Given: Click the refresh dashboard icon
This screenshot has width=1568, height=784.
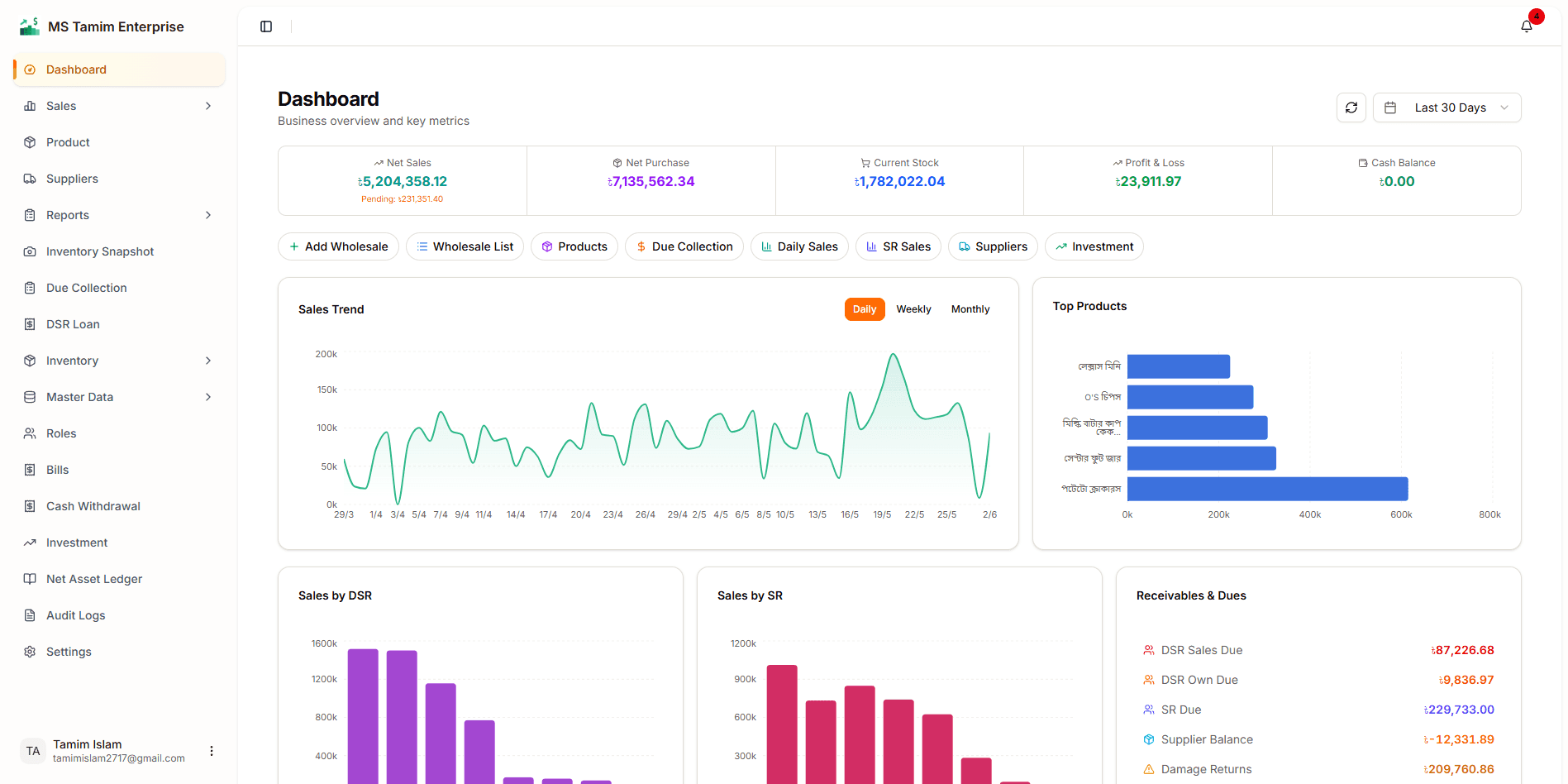Looking at the screenshot, I should pyautogui.click(x=1351, y=108).
